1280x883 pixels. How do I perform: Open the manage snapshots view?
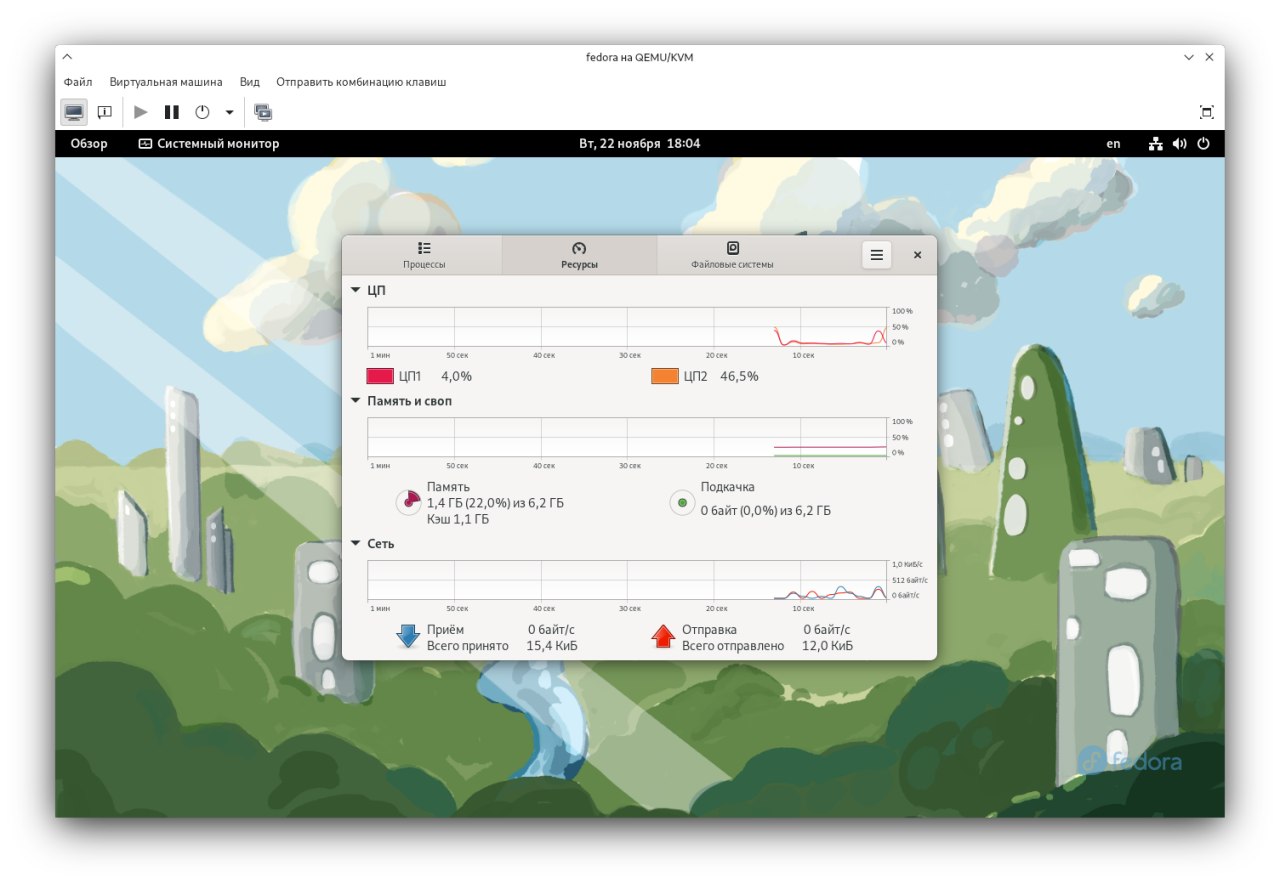tap(263, 112)
